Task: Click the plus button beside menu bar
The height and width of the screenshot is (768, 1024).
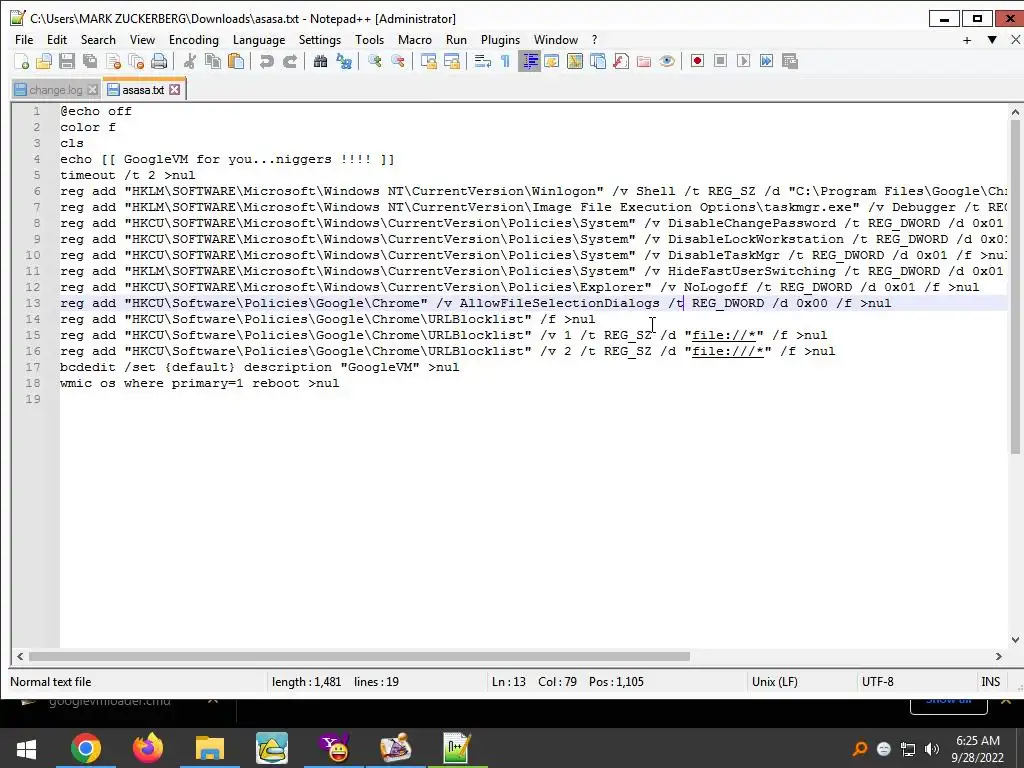Action: pyautogui.click(x=967, y=40)
